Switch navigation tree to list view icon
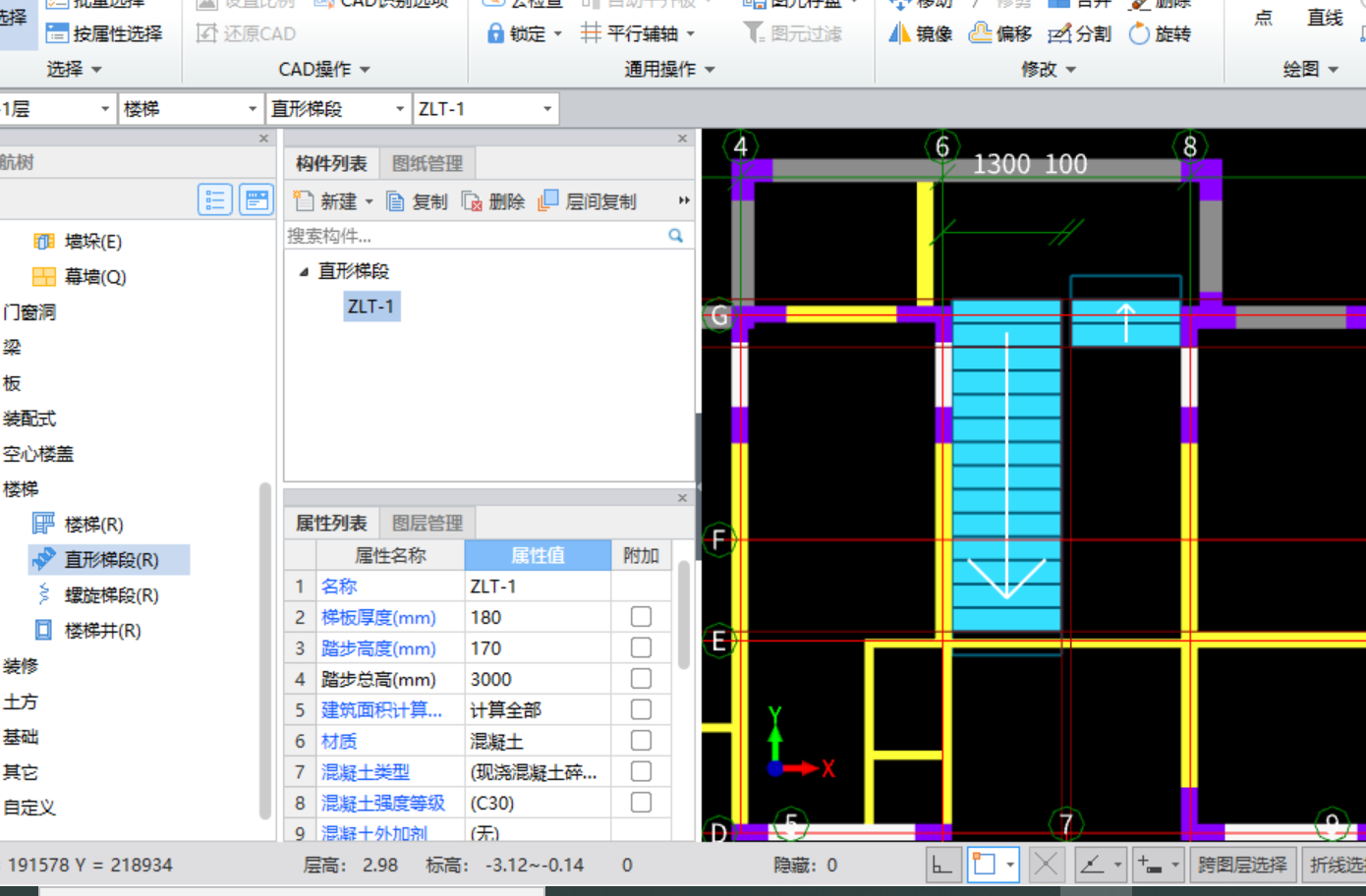 coord(215,200)
